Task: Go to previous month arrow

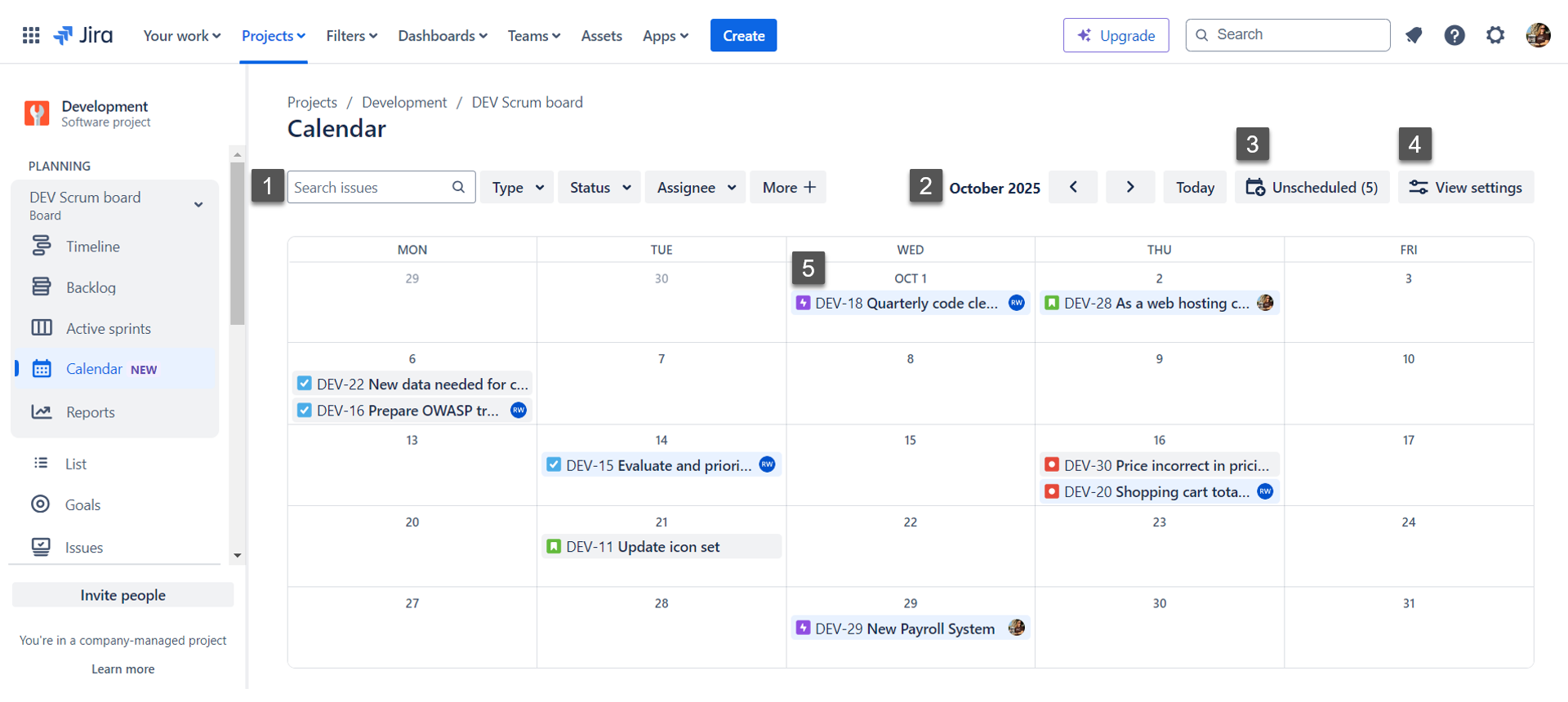Action: click(x=1073, y=187)
